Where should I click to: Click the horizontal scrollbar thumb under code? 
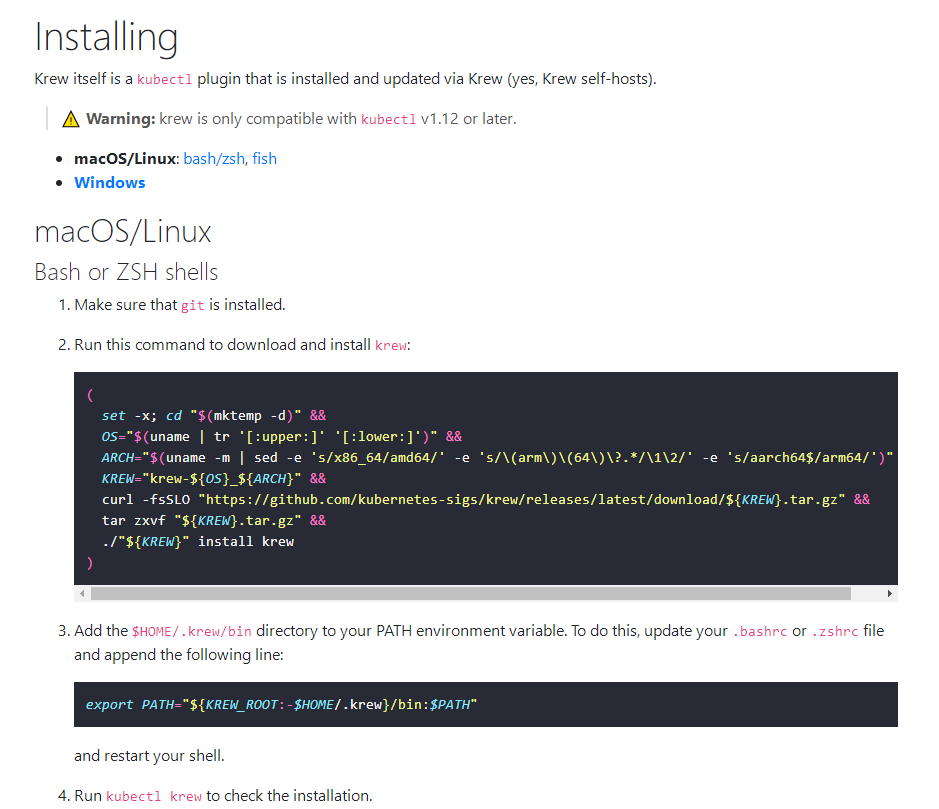click(471, 593)
